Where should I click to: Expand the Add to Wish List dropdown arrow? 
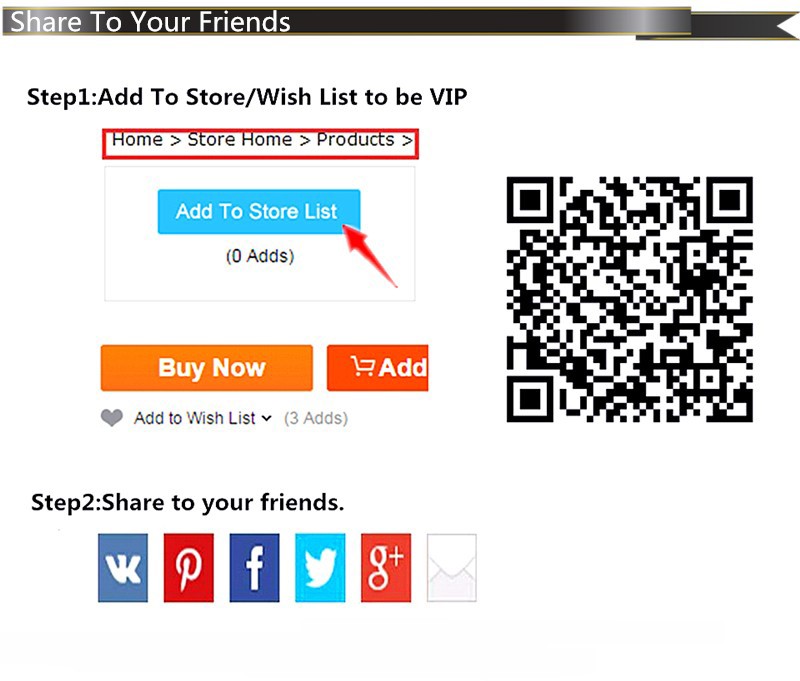click(x=266, y=418)
